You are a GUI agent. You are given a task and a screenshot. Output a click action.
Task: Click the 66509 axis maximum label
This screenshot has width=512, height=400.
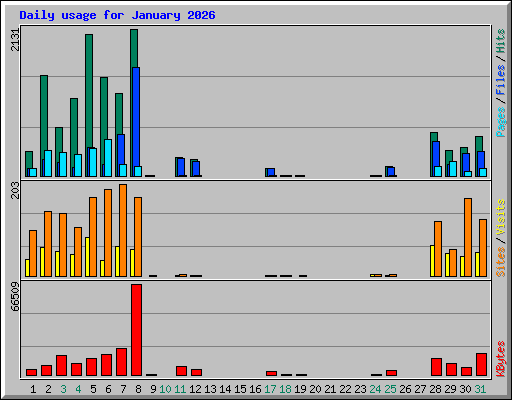tap(15, 296)
